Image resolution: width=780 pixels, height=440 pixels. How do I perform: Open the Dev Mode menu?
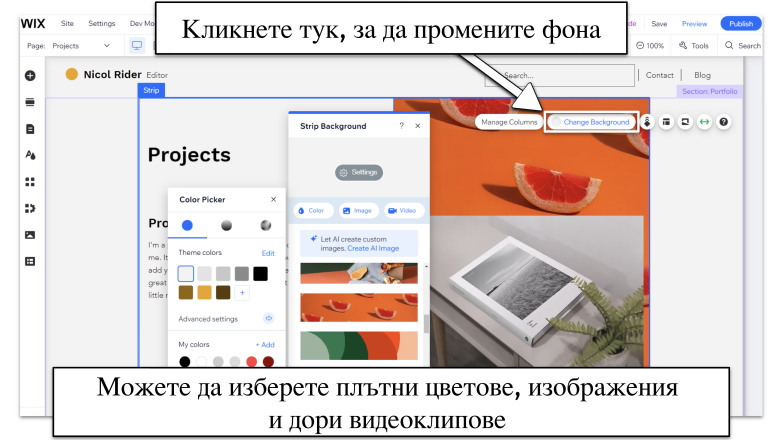pos(142,23)
